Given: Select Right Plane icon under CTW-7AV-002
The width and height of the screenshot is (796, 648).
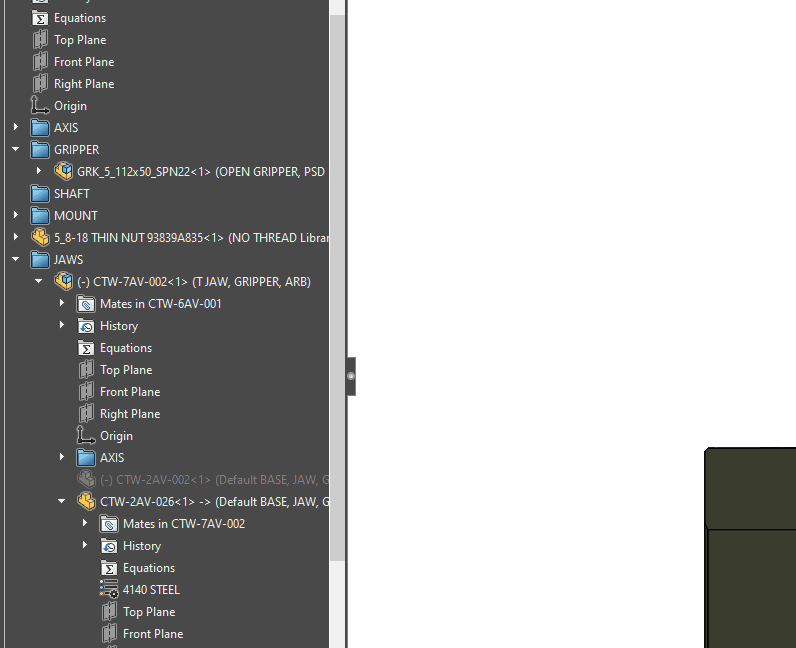Looking at the screenshot, I should click(86, 414).
